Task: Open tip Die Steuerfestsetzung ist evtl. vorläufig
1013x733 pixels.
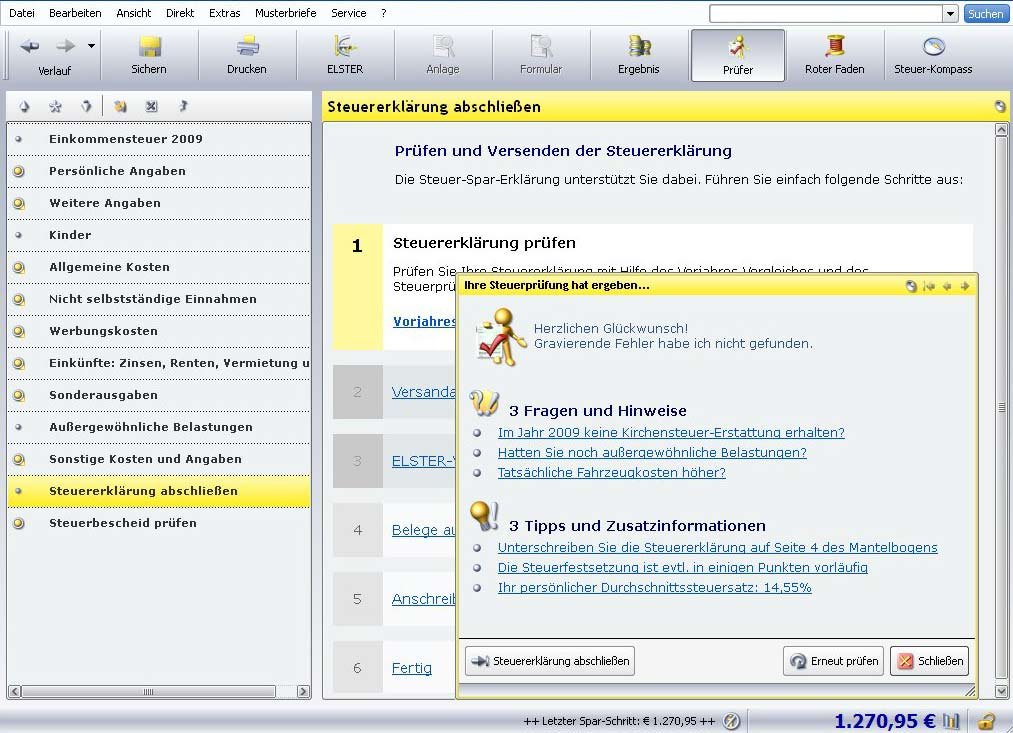Action: (x=682, y=568)
